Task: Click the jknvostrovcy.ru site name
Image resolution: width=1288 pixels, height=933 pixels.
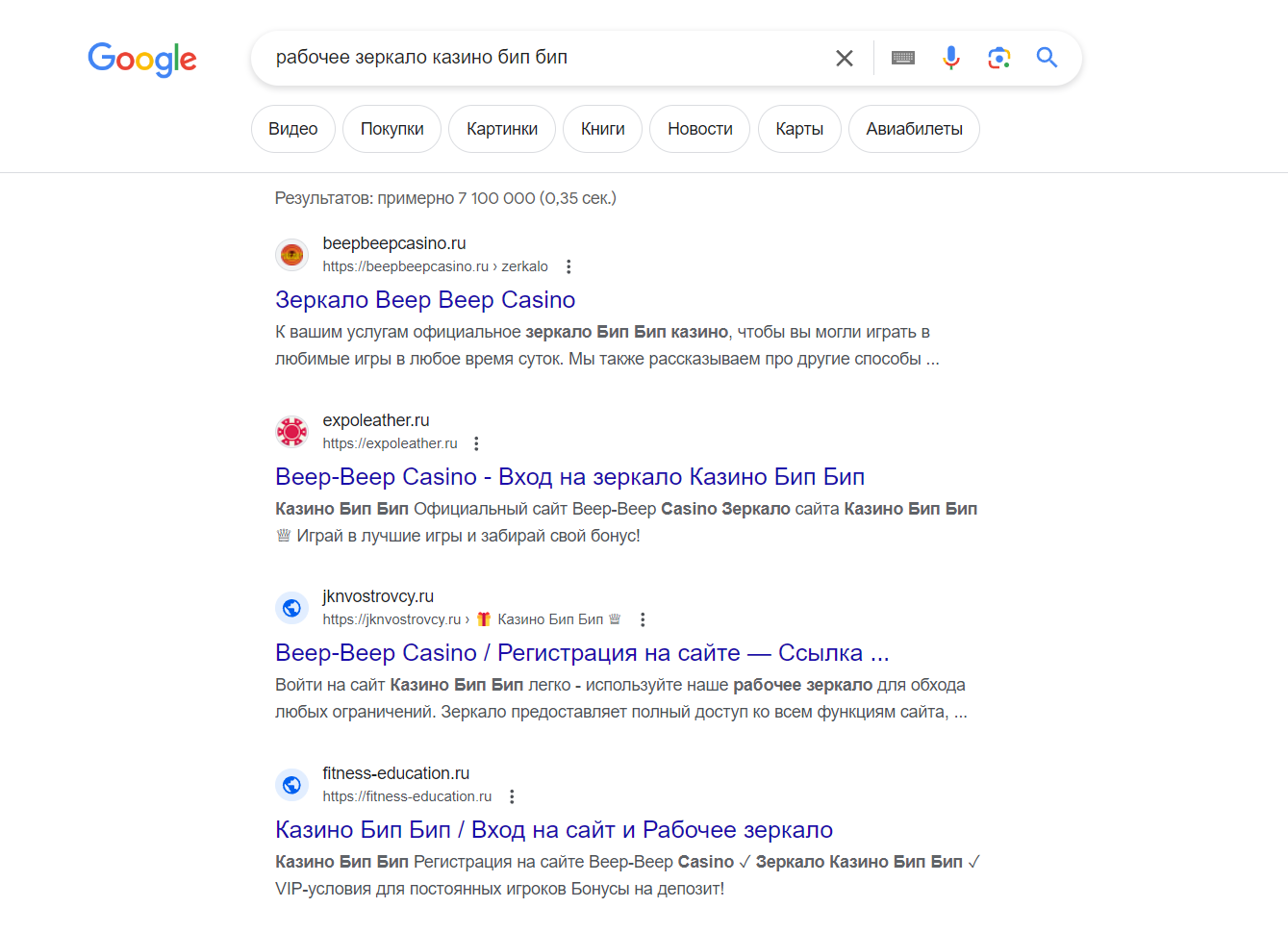Action: pos(378,596)
